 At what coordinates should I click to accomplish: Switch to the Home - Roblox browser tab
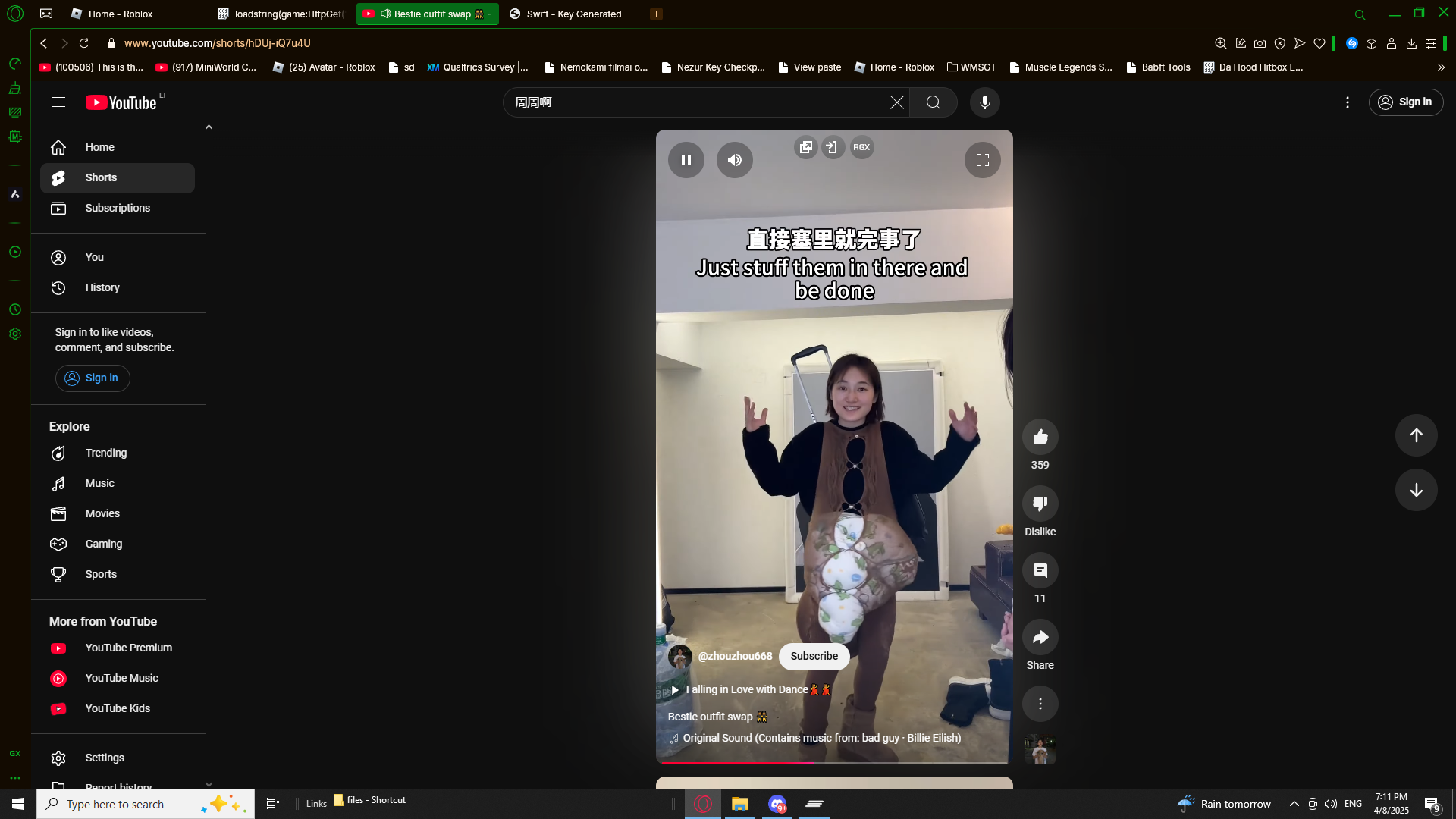[120, 14]
